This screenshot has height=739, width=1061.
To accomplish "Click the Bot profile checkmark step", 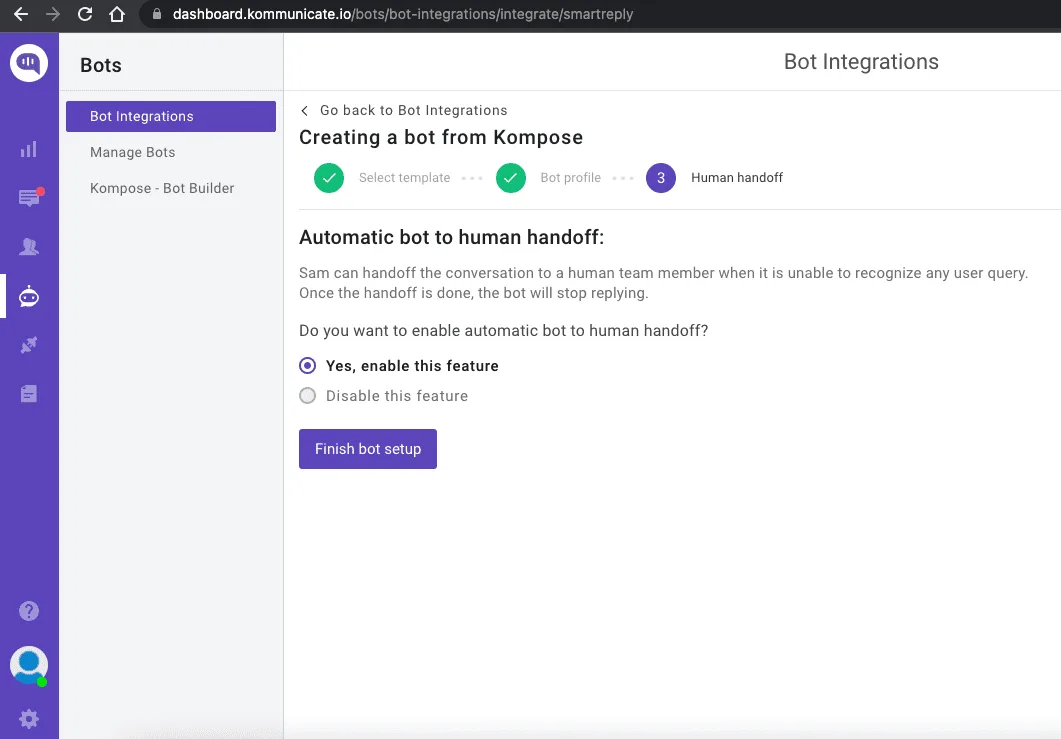I will coord(511,178).
